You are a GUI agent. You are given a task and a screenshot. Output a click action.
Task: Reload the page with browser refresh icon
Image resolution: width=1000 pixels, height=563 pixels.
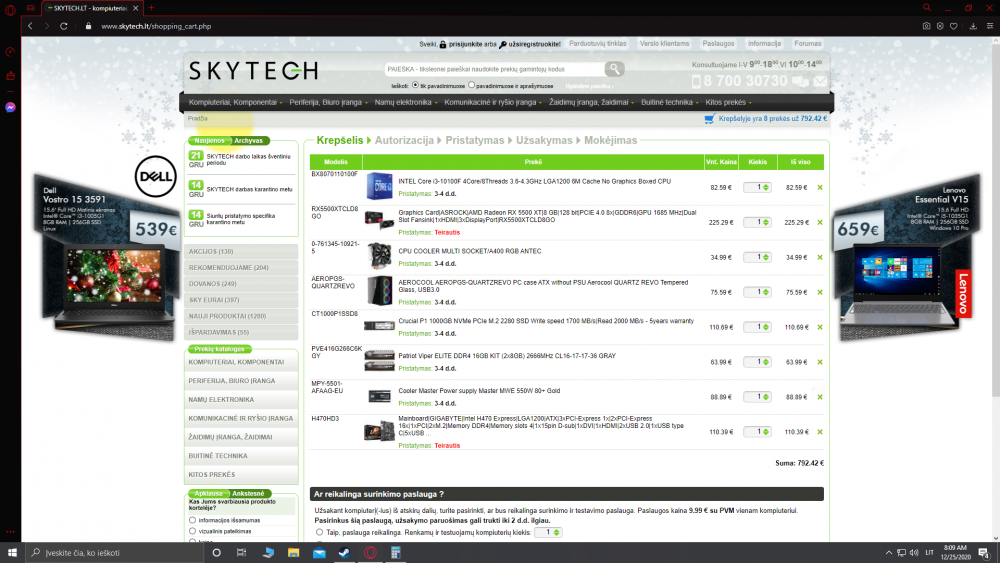click(x=64, y=26)
